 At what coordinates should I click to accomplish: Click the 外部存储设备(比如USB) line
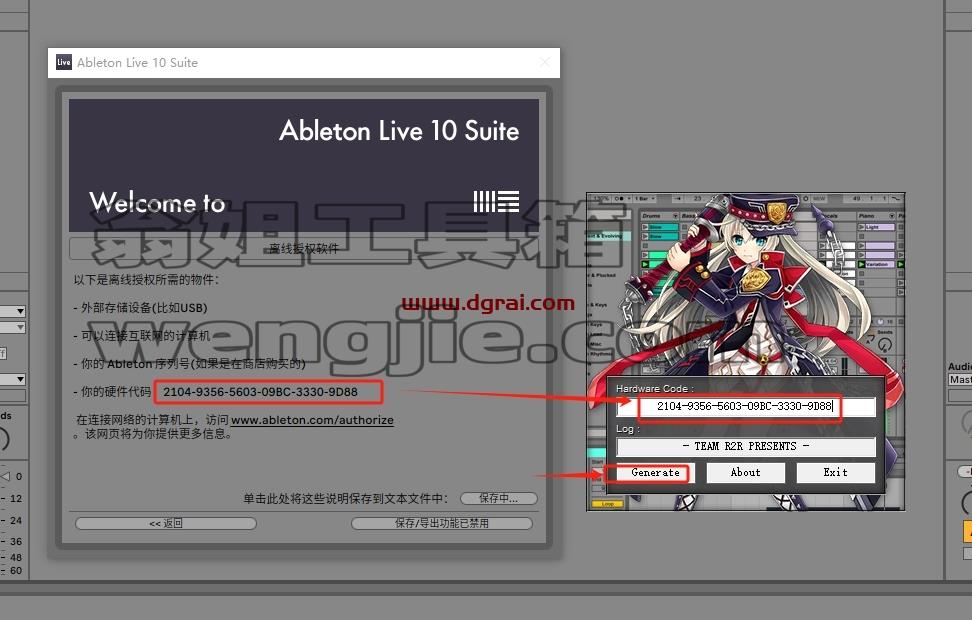(140, 308)
